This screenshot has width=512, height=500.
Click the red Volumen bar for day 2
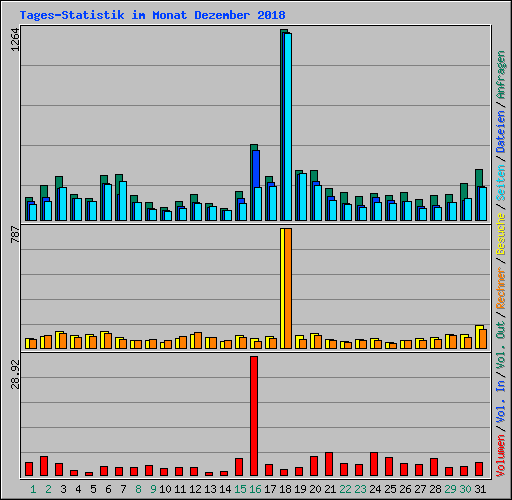(44, 466)
